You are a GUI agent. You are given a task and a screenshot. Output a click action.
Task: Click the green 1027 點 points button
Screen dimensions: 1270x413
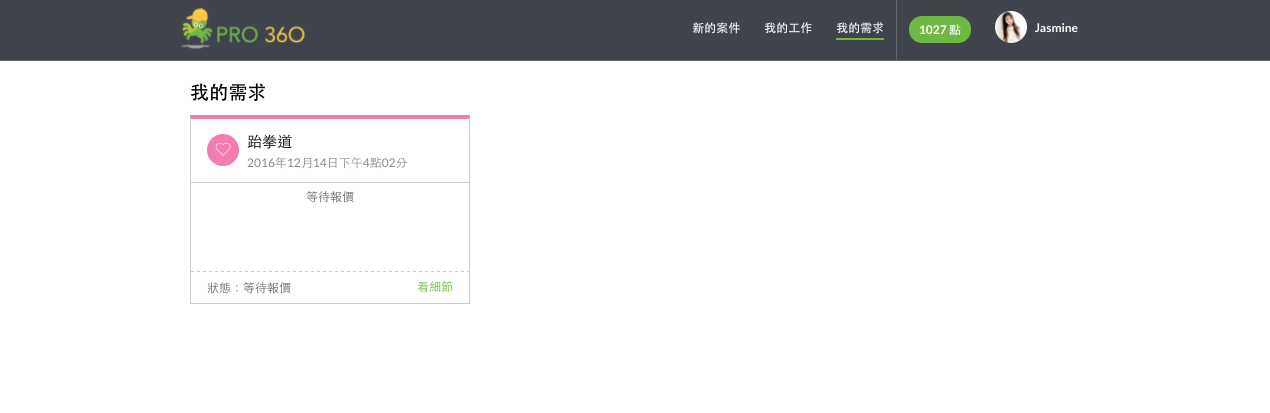[x=939, y=30]
